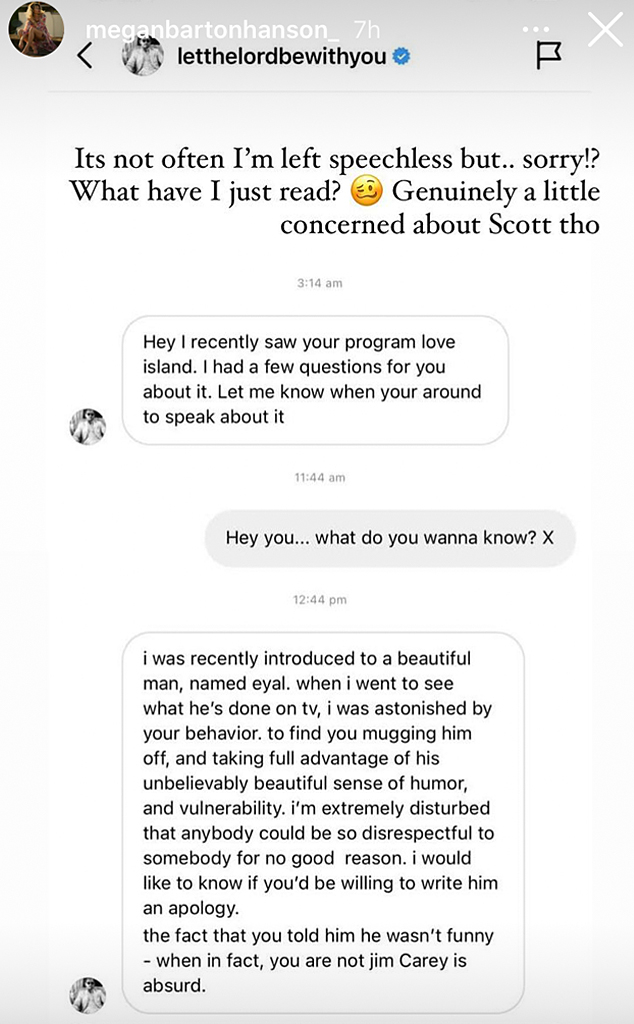This screenshot has width=634, height=1024.
Task: Open meganbartonhanson_'s story avatar
Action: click(x=36, y=27)
